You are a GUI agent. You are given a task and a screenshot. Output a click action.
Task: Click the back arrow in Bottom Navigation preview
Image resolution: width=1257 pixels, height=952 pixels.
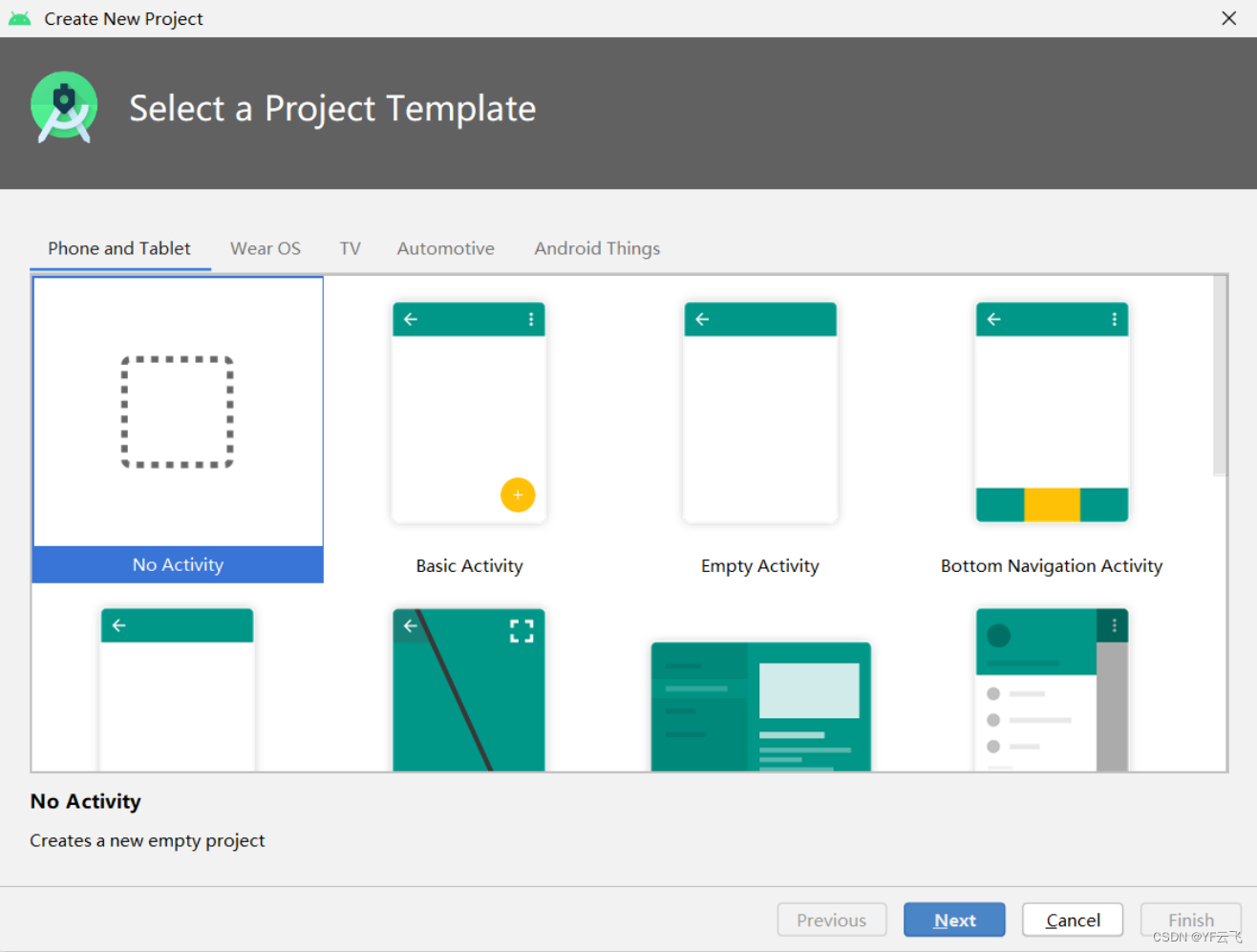click(x=993, y=319)
